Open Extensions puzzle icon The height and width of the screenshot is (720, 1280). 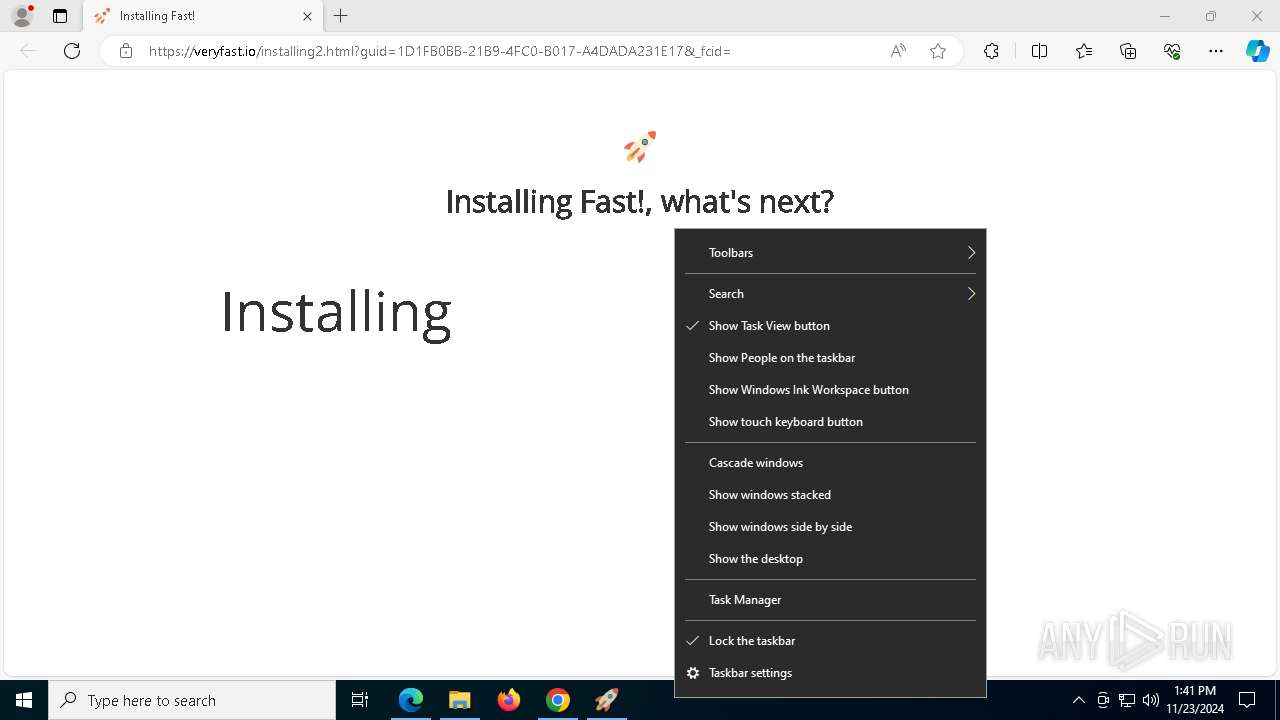(x=991, y=51)
